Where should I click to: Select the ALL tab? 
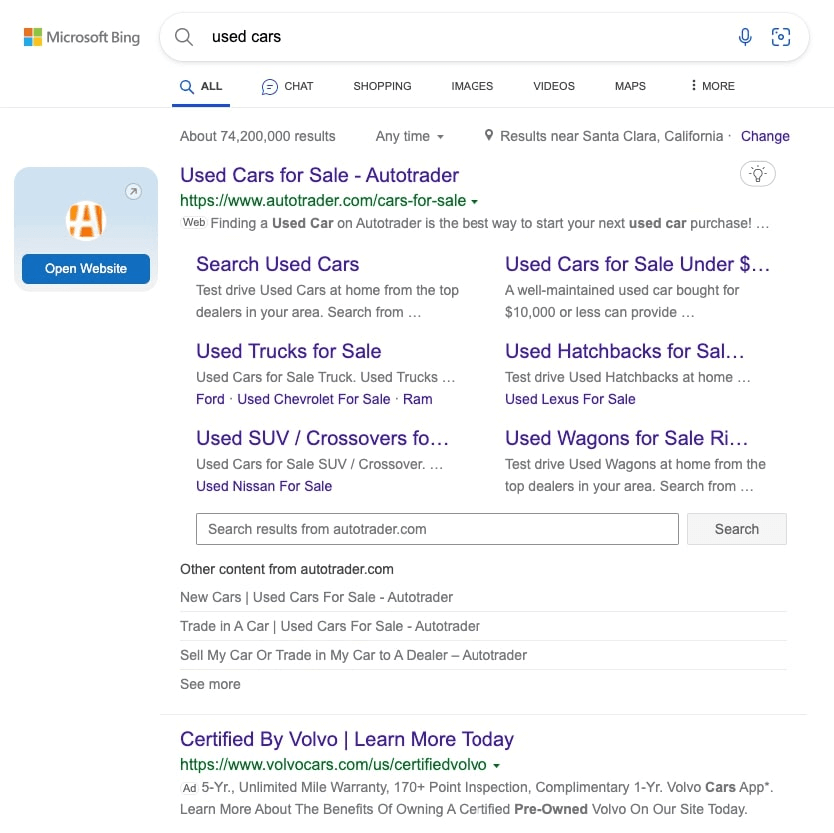click(x=201, y=86)
